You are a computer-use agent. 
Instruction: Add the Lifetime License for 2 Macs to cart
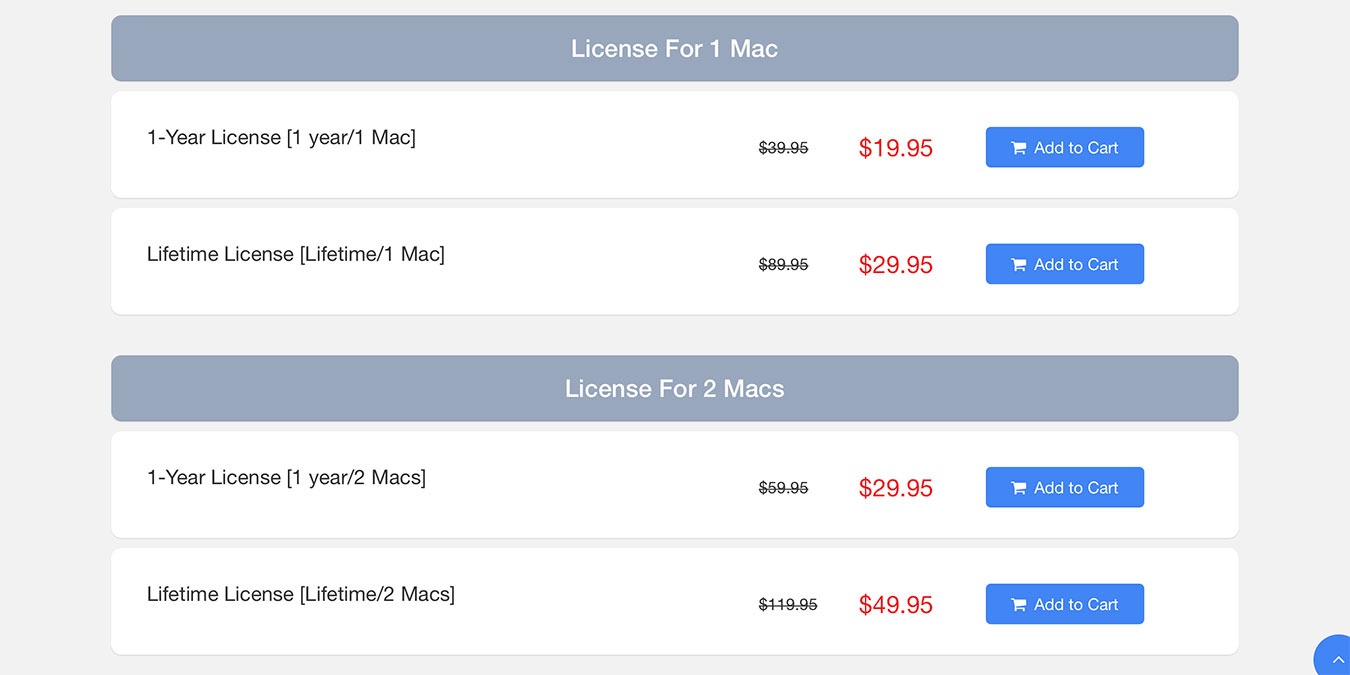1064,604
